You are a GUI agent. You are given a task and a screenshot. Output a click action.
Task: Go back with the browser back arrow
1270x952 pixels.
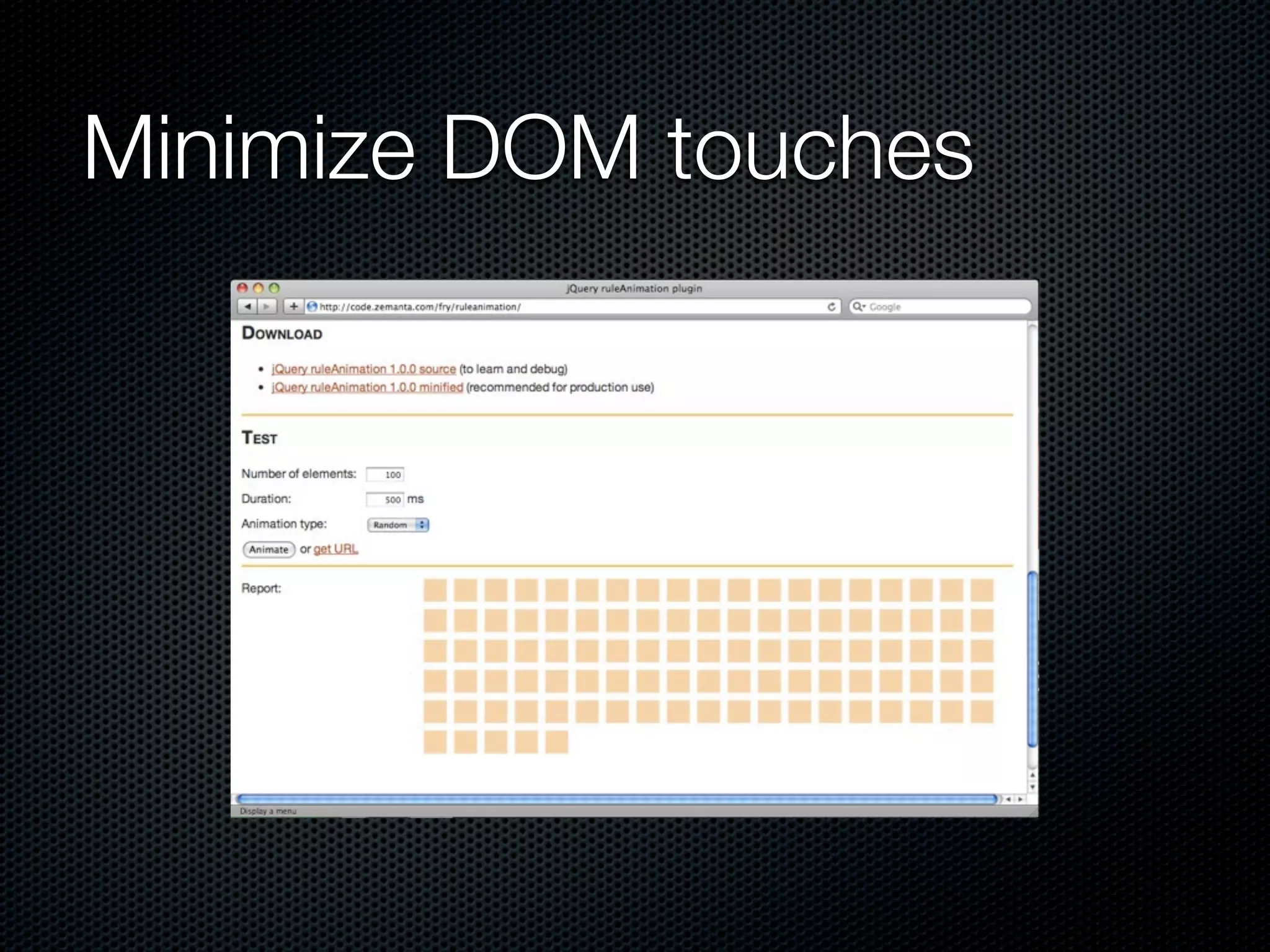point(248,306)
